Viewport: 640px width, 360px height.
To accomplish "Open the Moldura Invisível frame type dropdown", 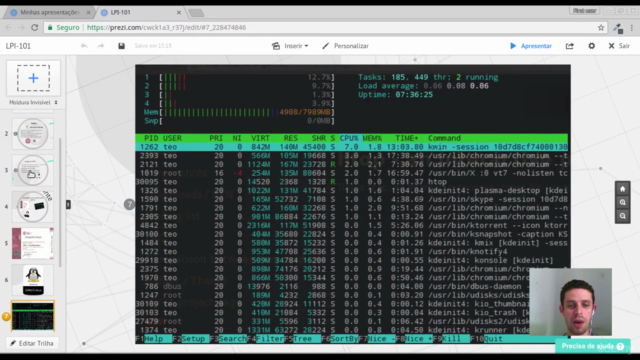I will click(33, 102).
